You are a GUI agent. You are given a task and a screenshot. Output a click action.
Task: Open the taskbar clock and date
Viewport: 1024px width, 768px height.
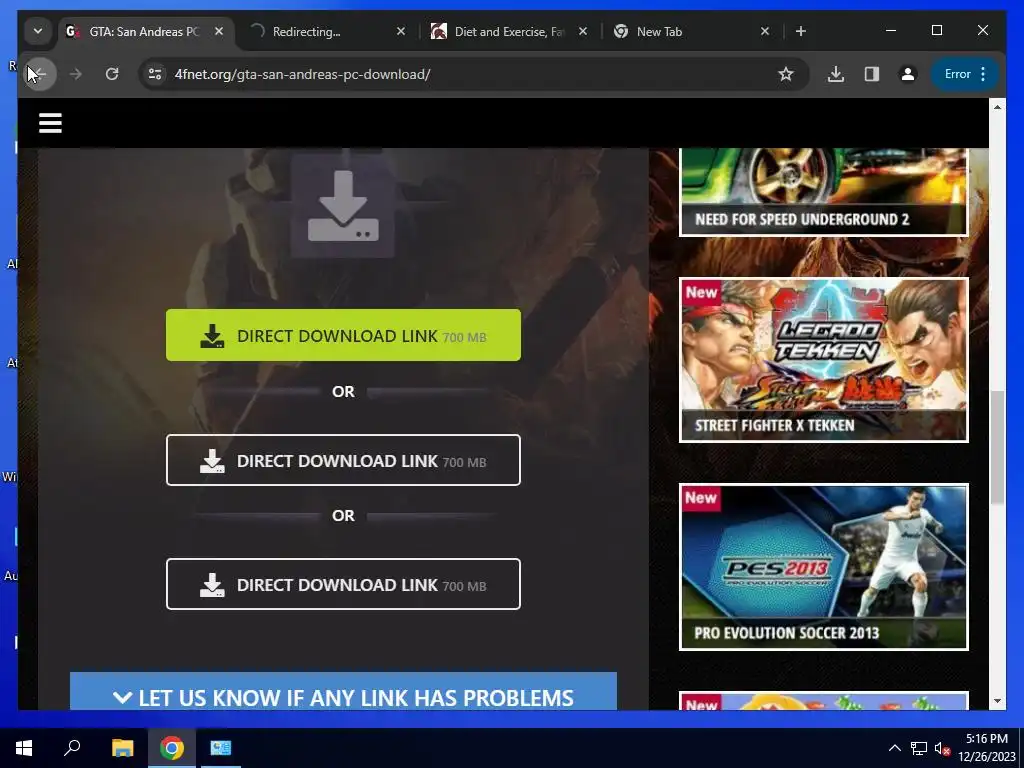(x=987, y=748)
